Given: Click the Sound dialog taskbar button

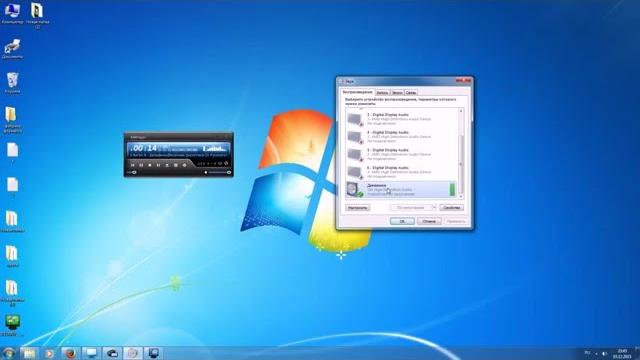Looking at the screenshot, I should click(133, 353).
